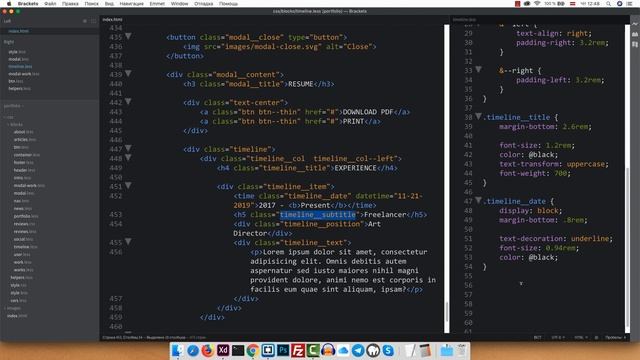
Task: Collapse timeline__item div at line 451
Action: point(128,186)
